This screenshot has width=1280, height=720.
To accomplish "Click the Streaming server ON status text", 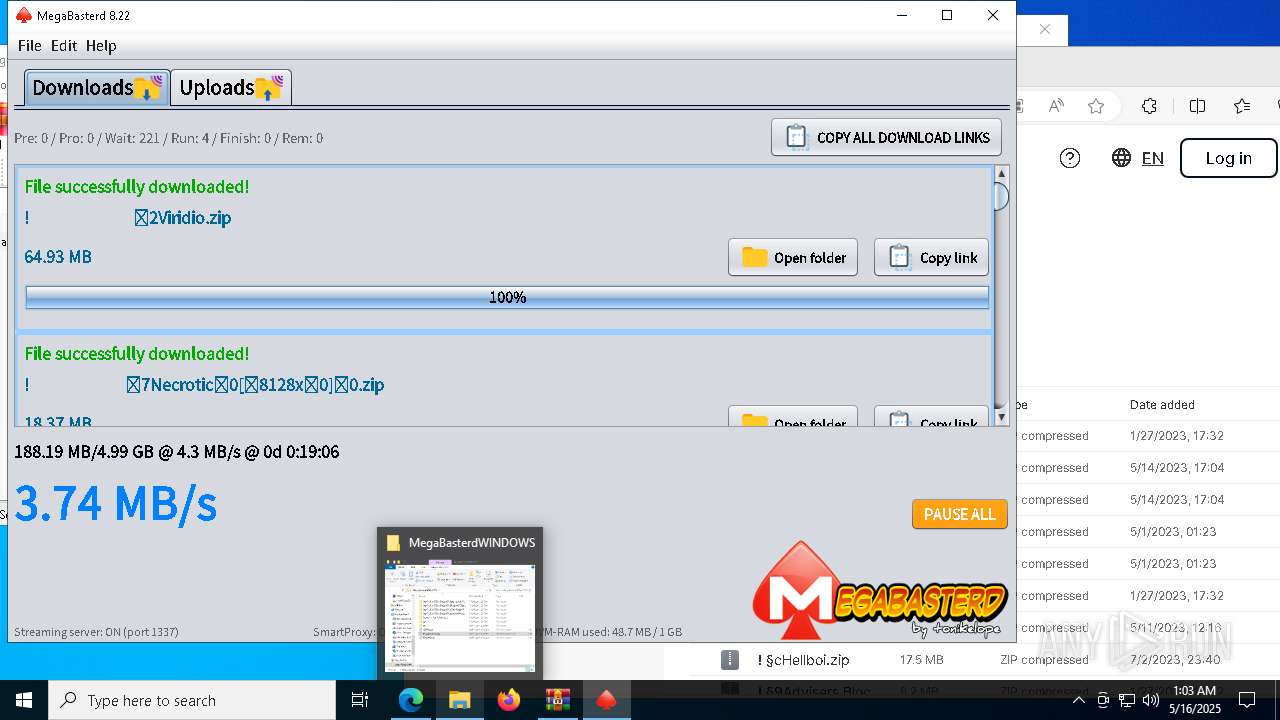I will pos(96,632).
